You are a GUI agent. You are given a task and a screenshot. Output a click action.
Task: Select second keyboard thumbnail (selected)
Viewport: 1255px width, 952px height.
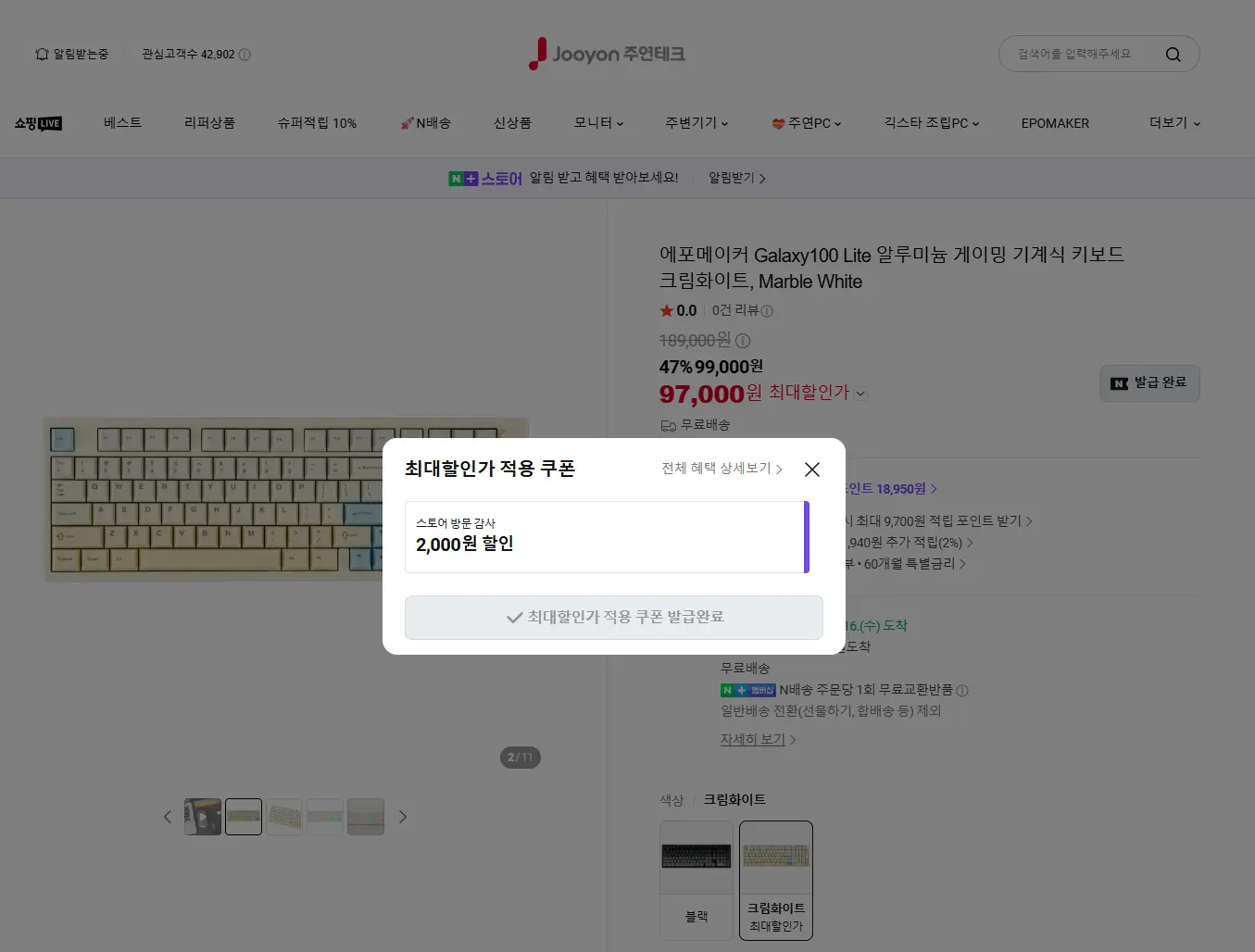tap(244, 817)
